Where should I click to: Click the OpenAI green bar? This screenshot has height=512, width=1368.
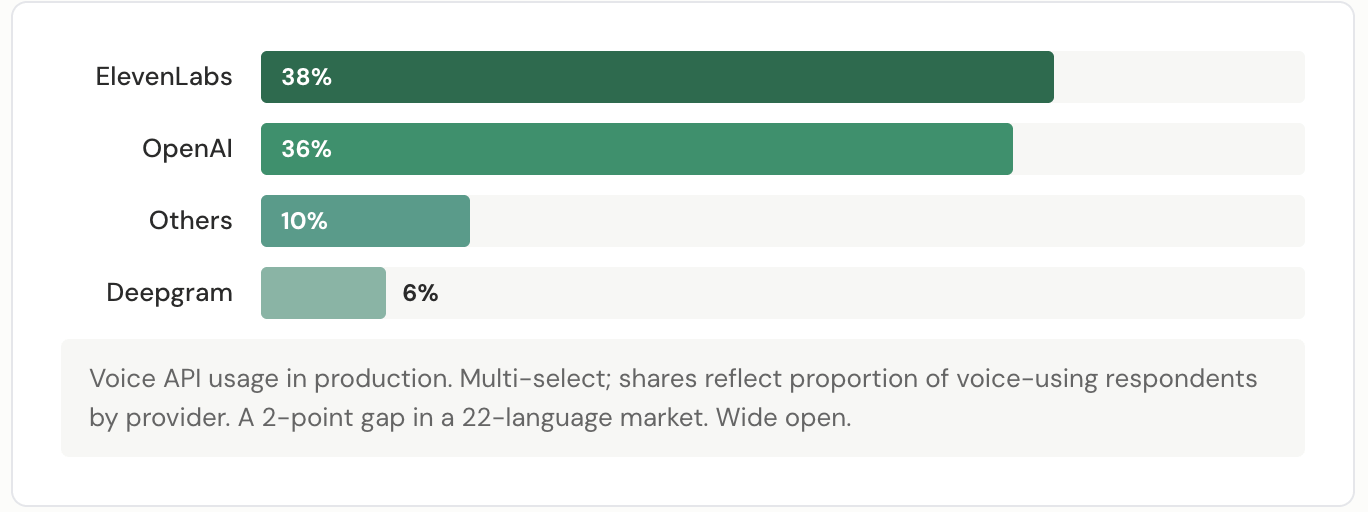pos(637,149)
